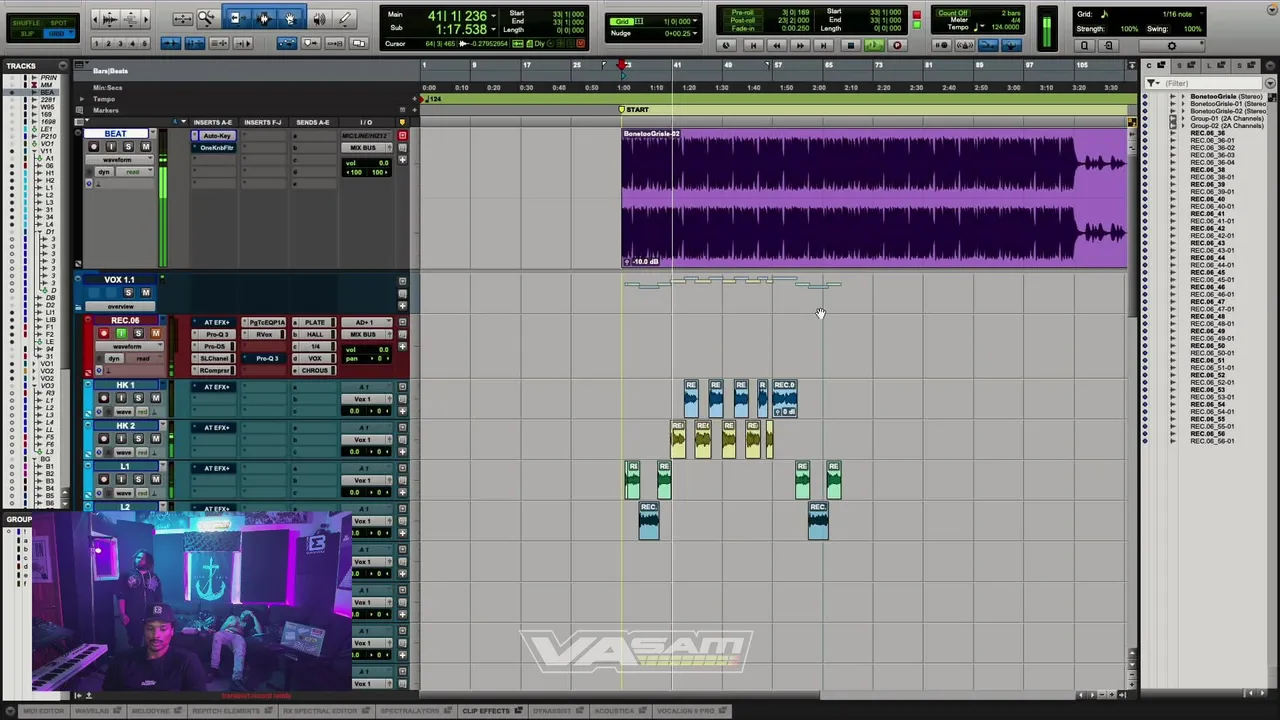Expand the Tempo ruler
Image resolution: width=1280 pixels, height=720 pixels.
(x=82, y=99)
